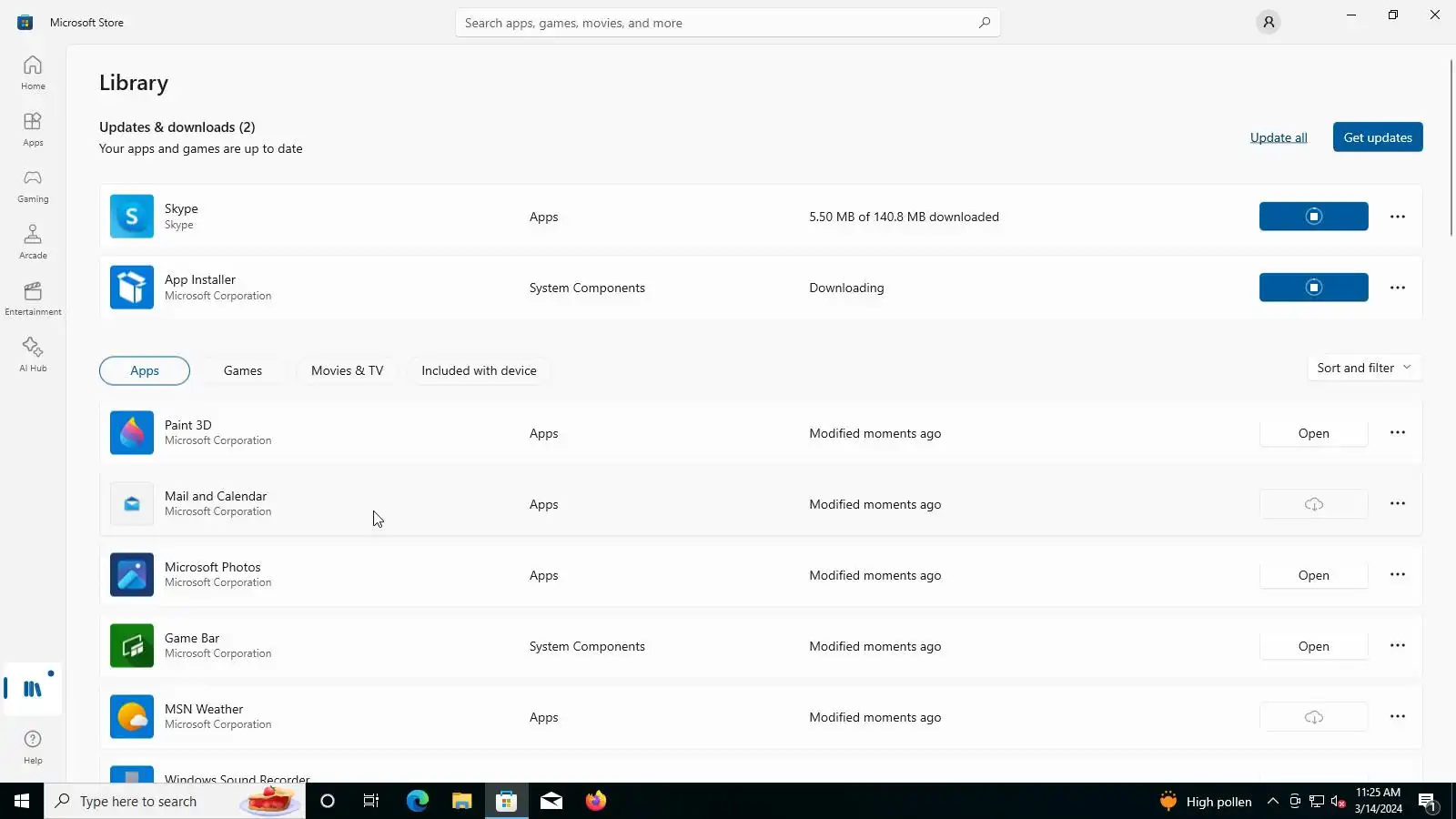Open Microsoft Photos with Open button

coord(1313,575)
